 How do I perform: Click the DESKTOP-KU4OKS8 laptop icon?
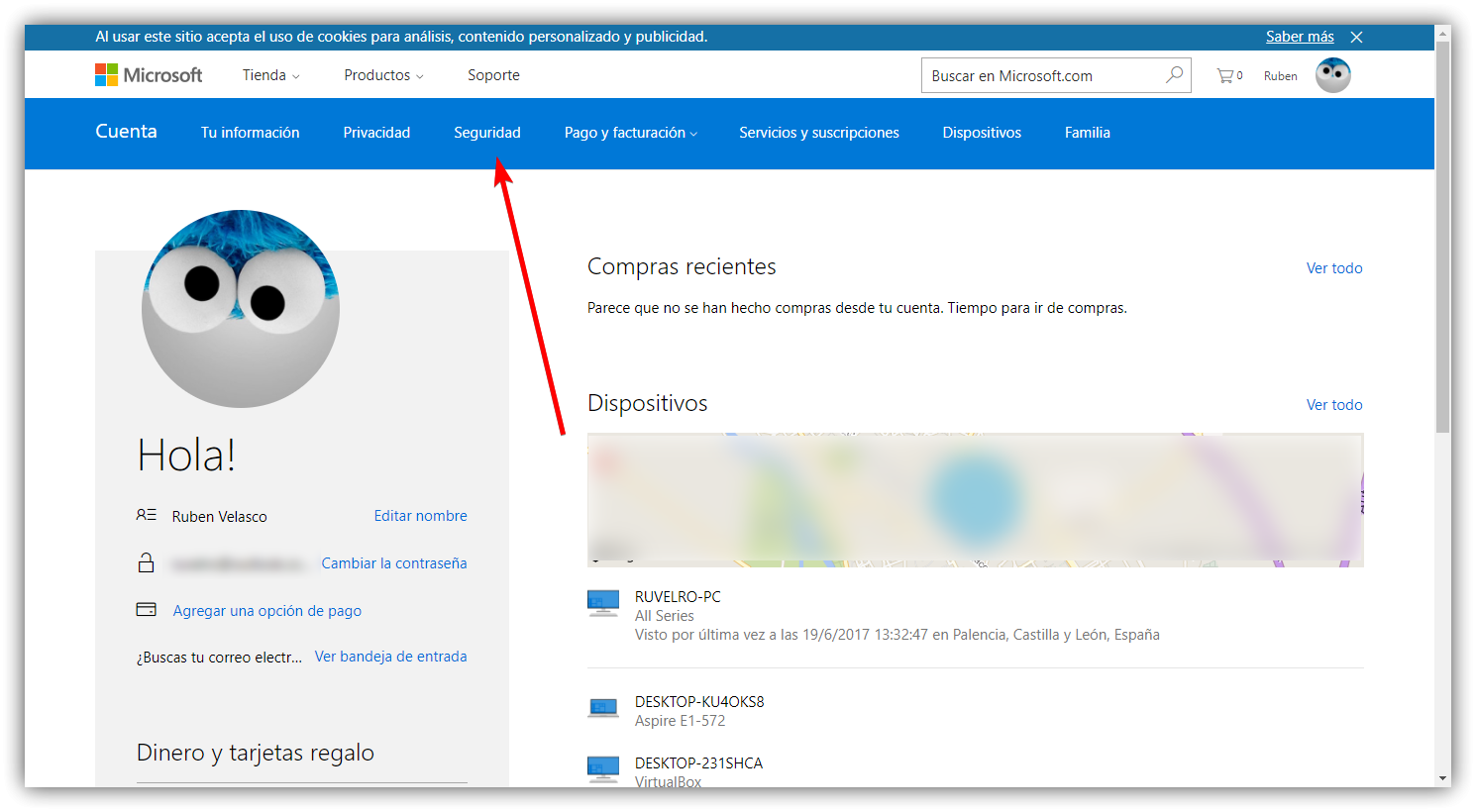coord(603,708)
